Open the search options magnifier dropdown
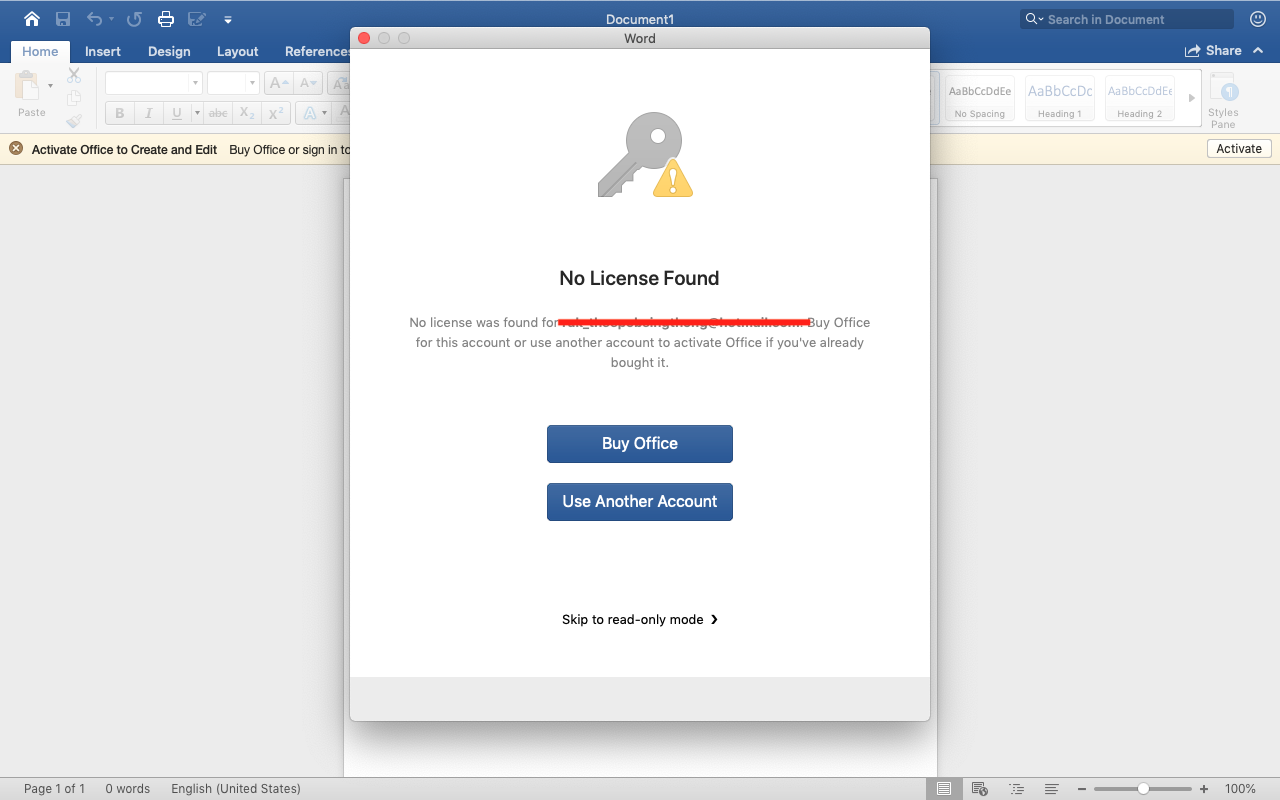The height and width of the screenshot is (800, 1280). pos(1033,19)
